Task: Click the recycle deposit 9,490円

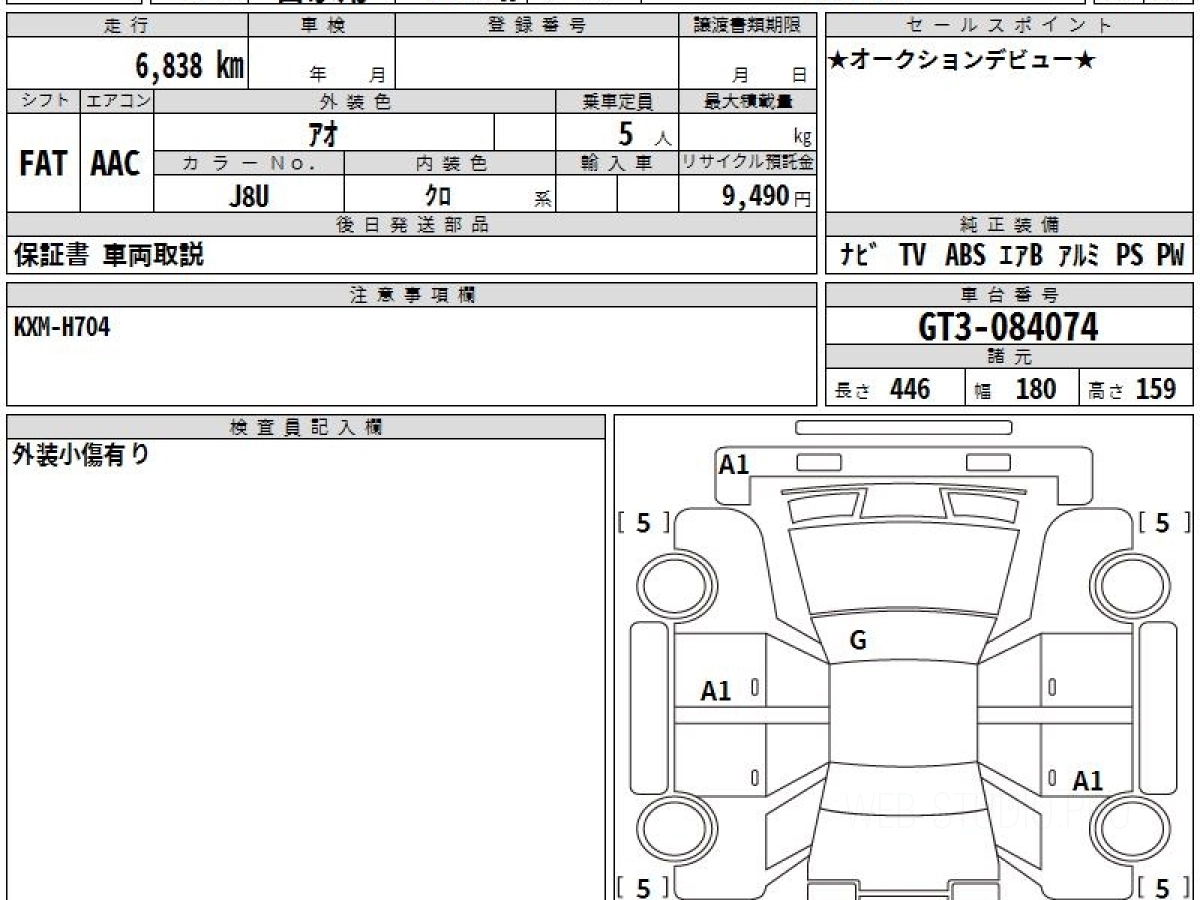Action: (767, 196)
